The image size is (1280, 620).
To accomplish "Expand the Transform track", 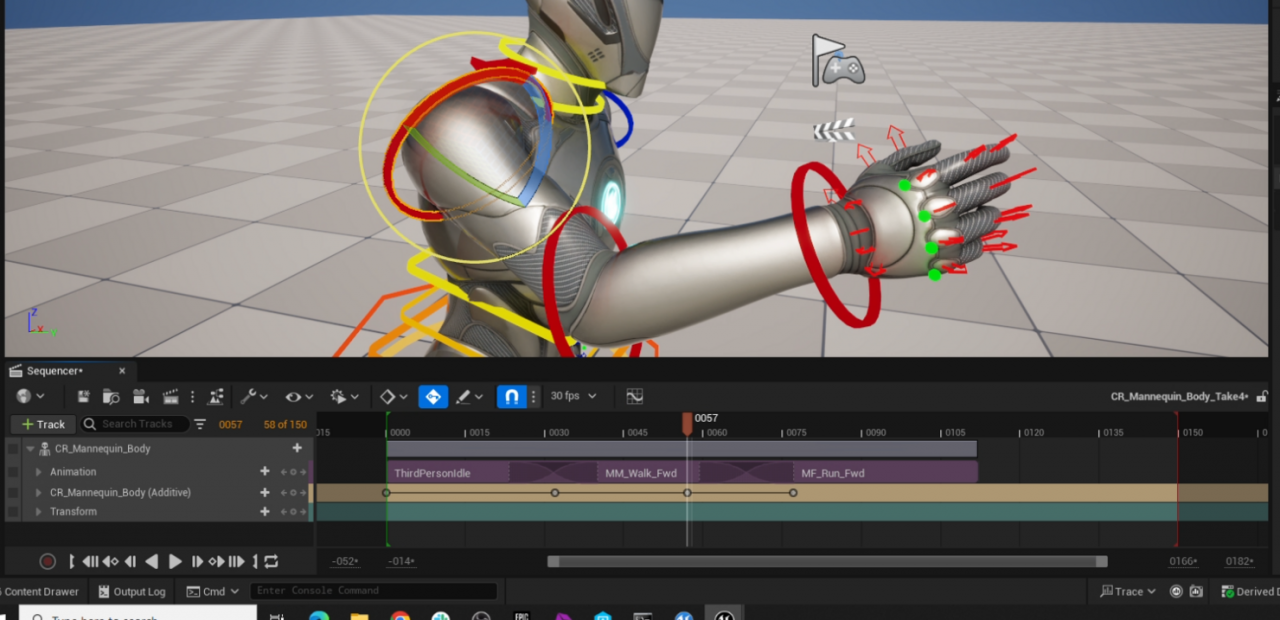I will (x=39, y=512).
